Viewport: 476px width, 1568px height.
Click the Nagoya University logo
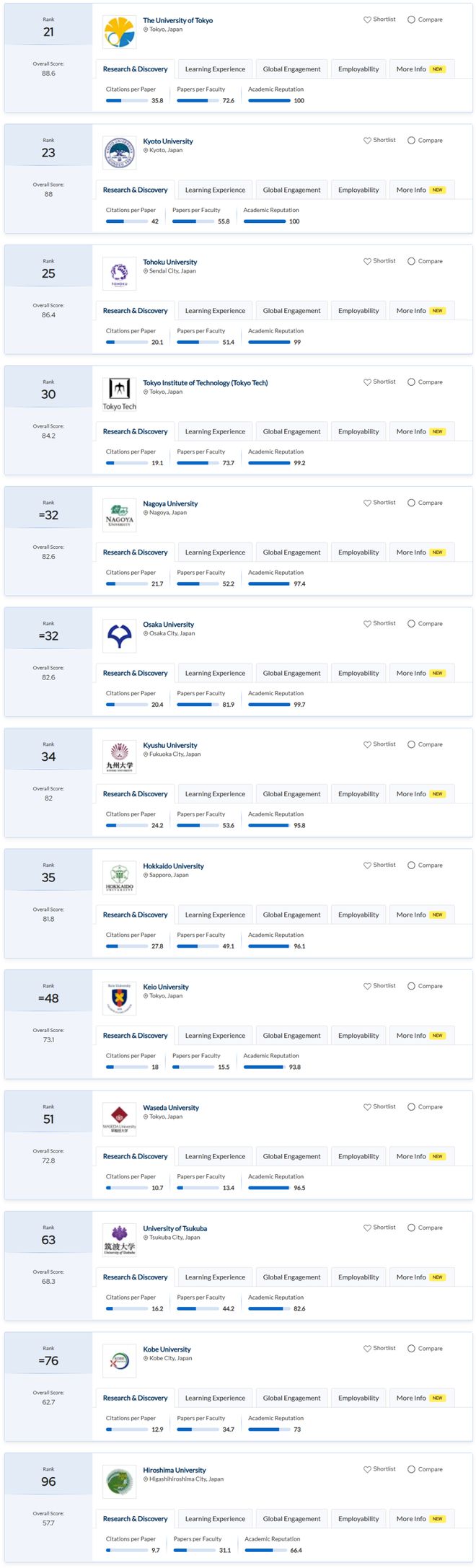click(x=120, y=516)
